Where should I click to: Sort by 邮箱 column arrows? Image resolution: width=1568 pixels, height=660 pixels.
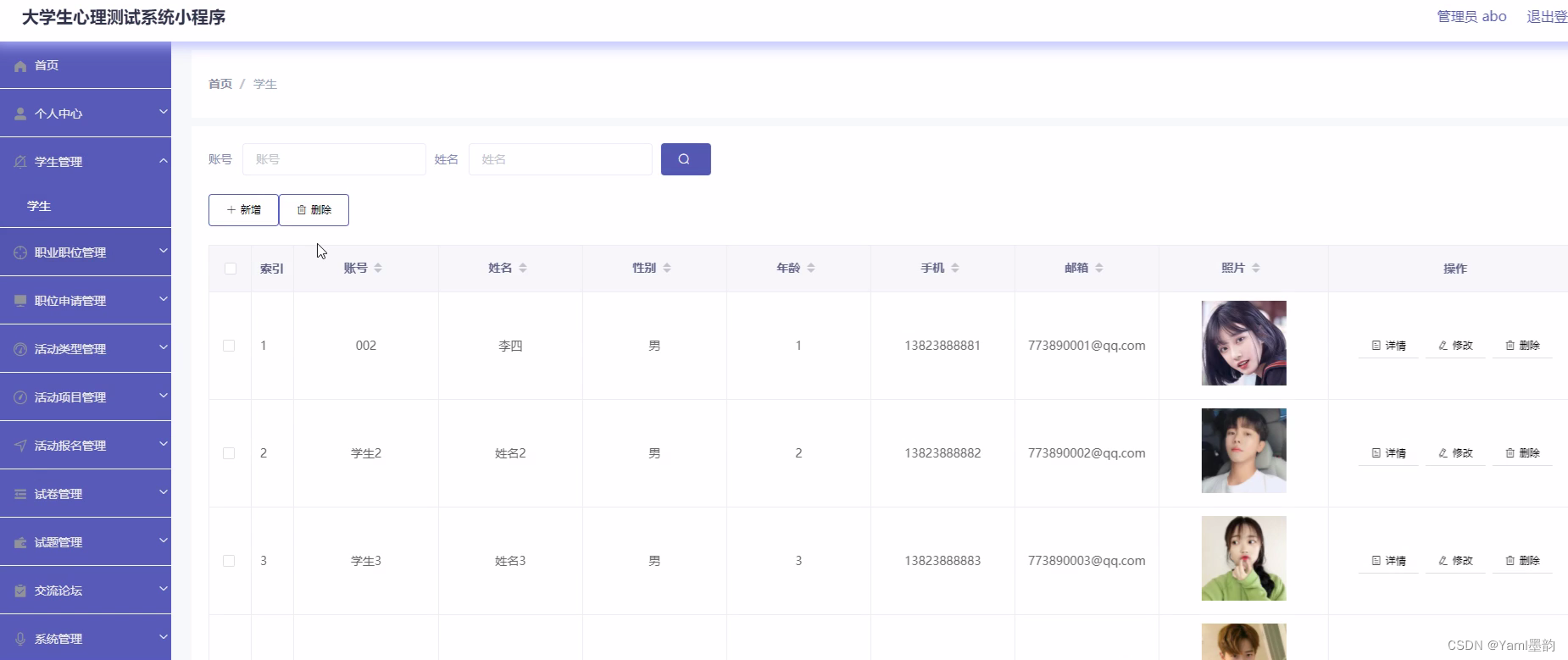[x=1099, y=268]
